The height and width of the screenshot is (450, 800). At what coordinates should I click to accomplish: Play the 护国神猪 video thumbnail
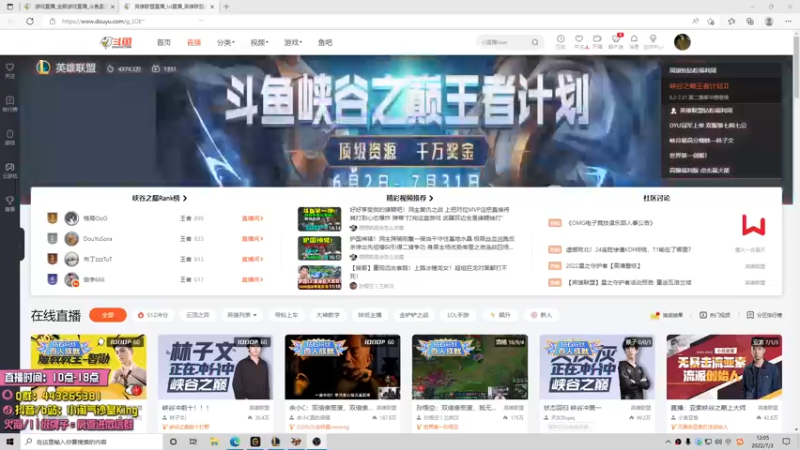click(319, 248)
